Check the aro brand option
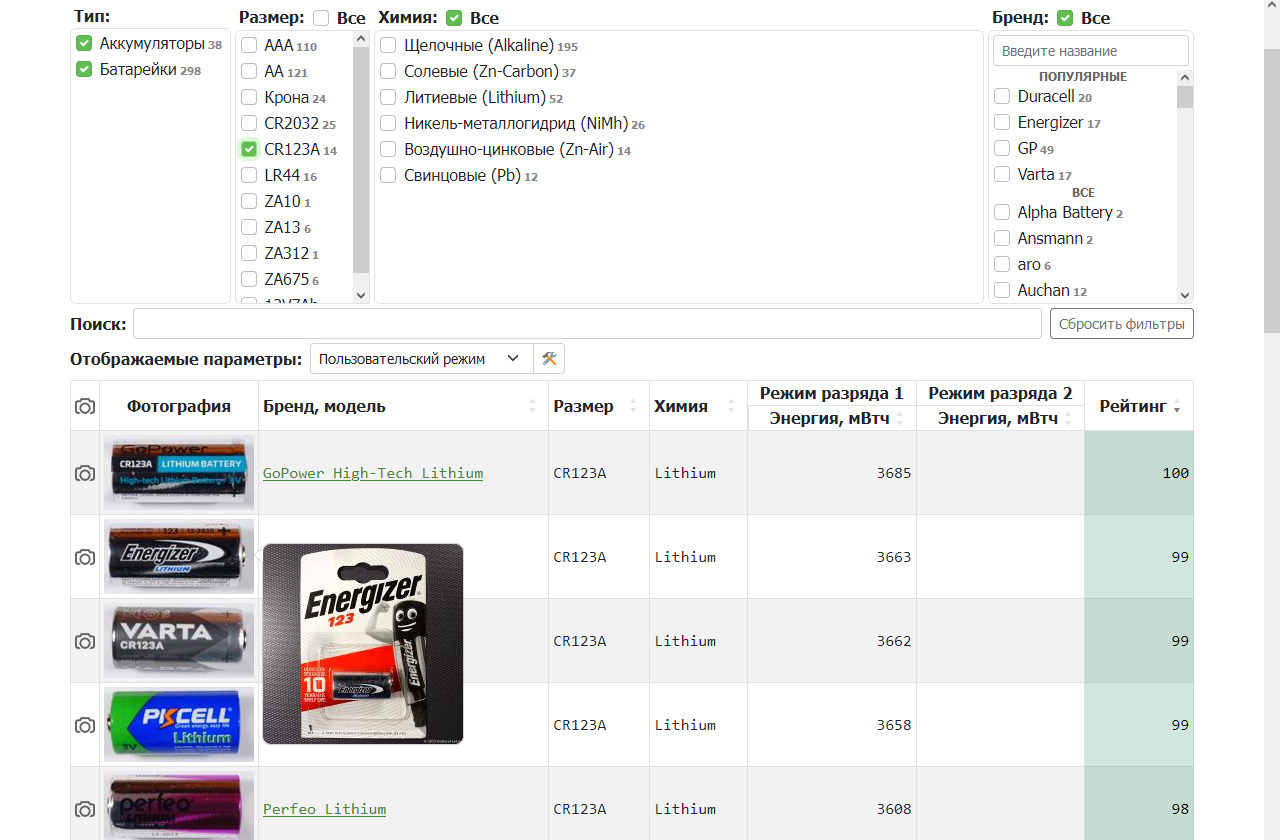 point(1002,265)
